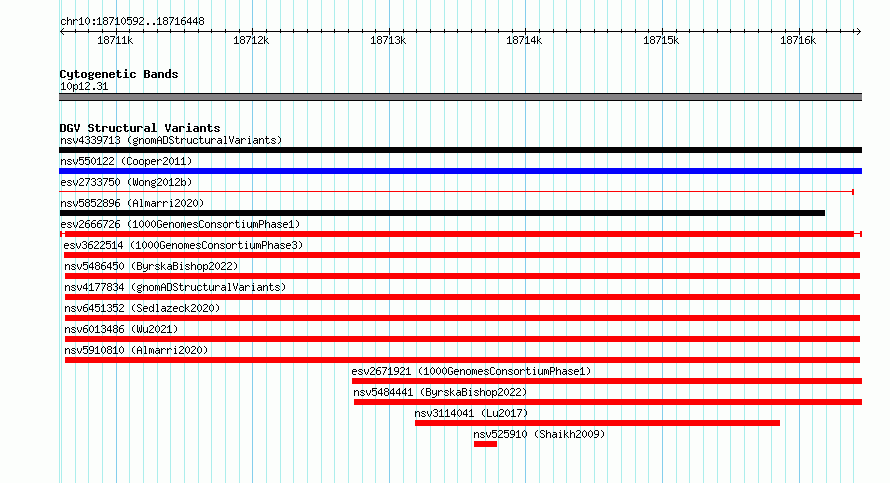Click the red nsv6451352 variant bar
This screenshot has height=483, width=890.
(x=463, y=318)
